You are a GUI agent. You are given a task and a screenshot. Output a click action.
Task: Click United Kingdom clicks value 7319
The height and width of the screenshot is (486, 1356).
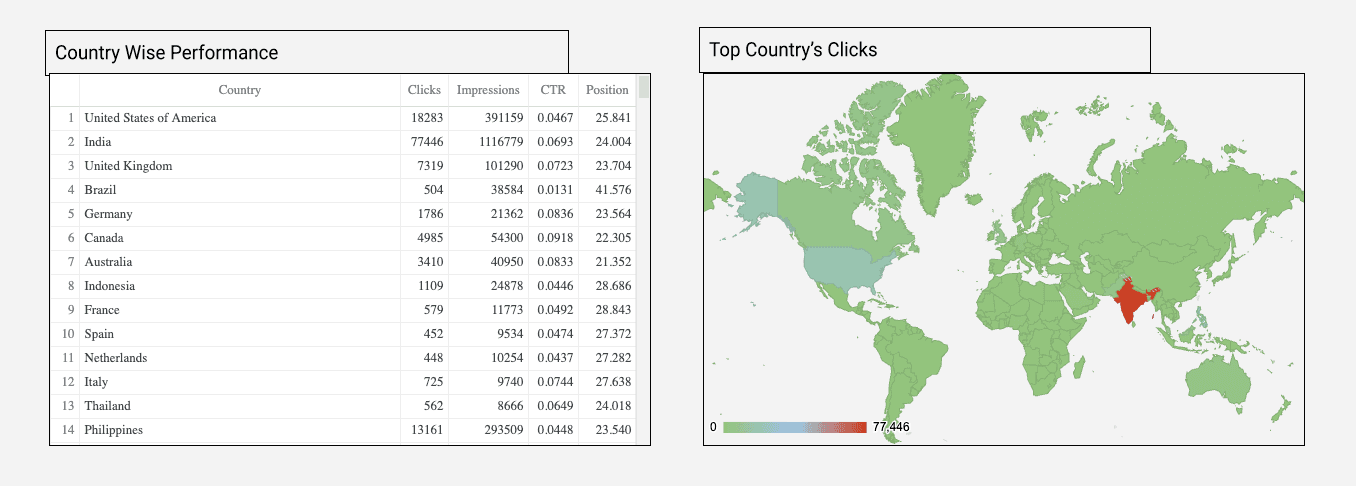430,166
